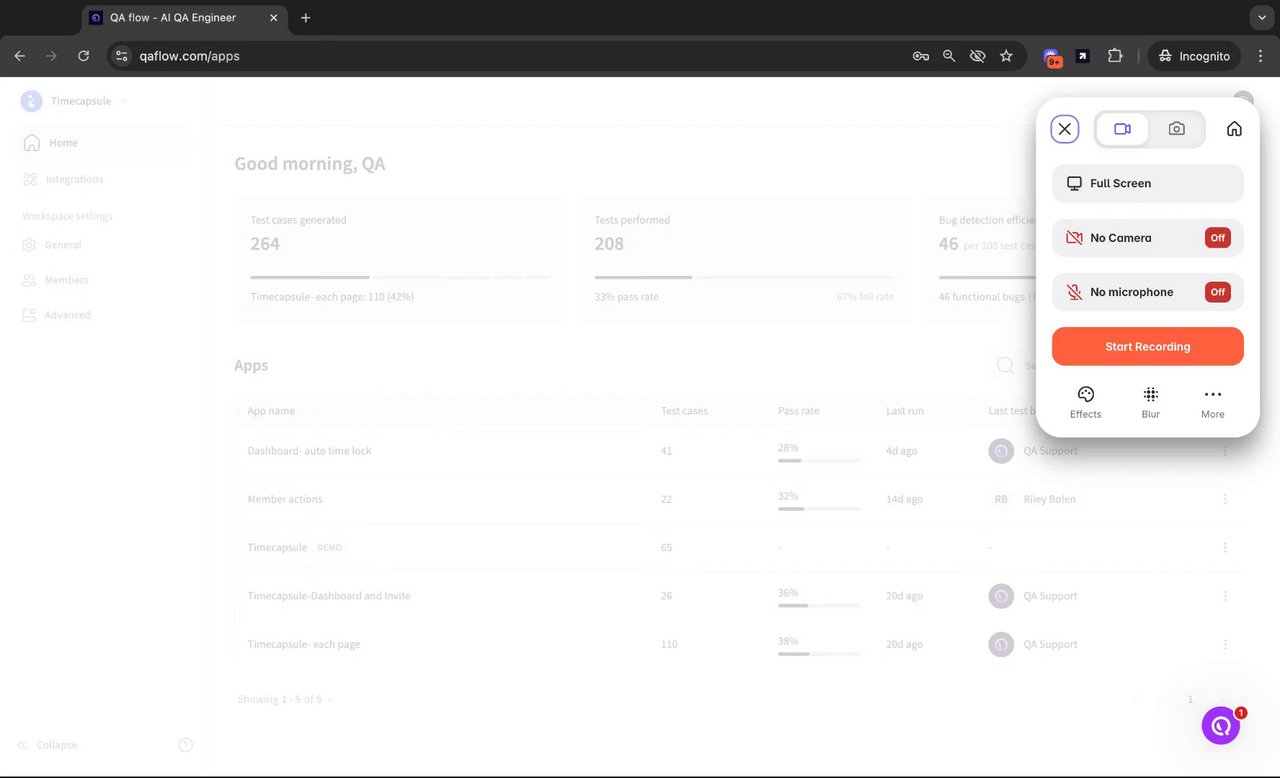Close the recorder popup with X button

pyautogui.click(x=1064, y=129)
